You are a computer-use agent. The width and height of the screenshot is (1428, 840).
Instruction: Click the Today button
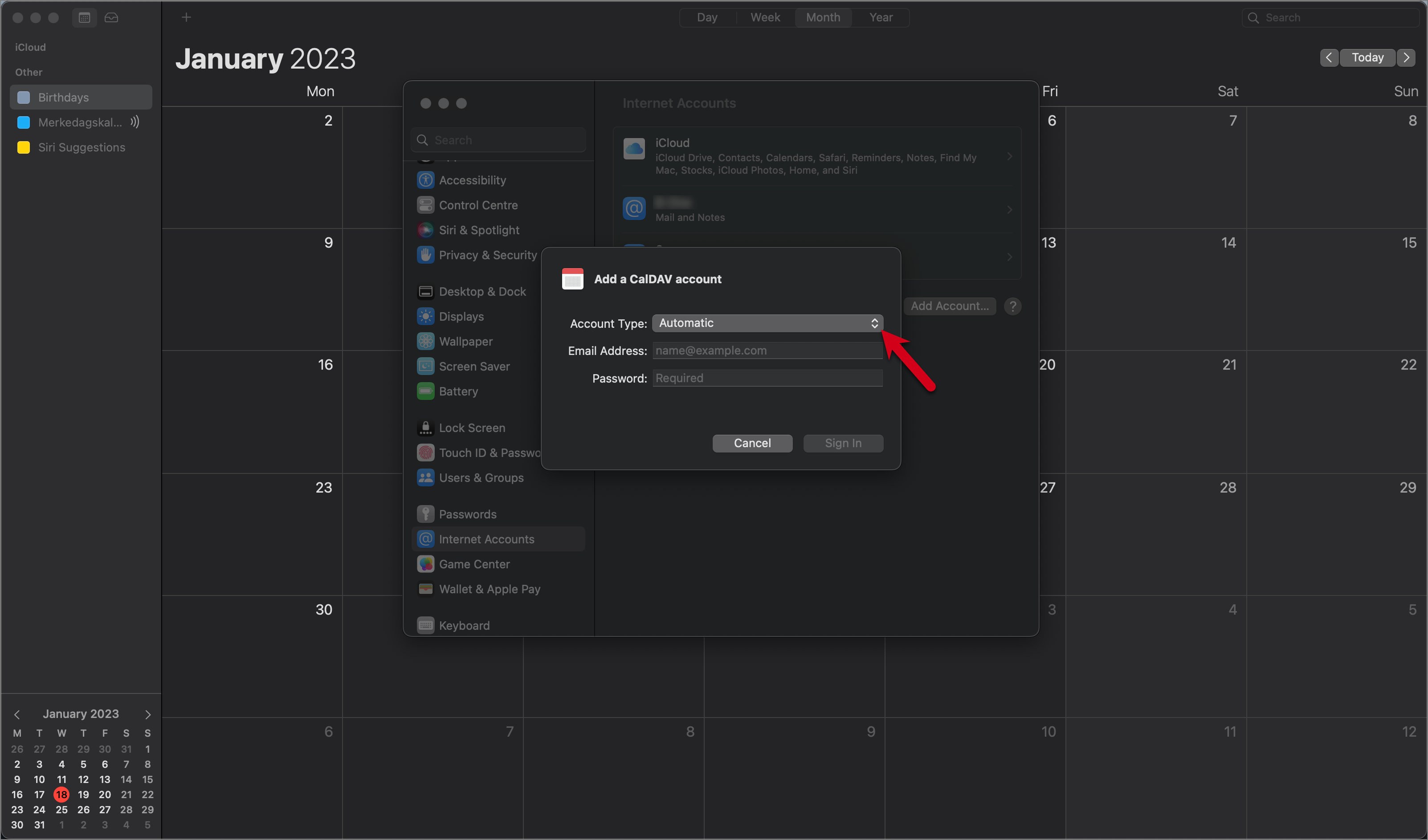coord(1368,57)
